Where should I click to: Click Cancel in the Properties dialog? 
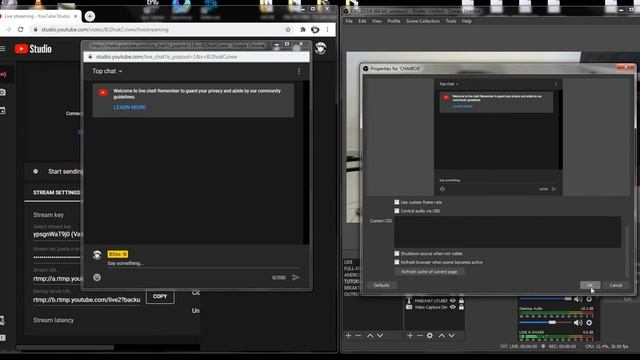[x=616, y=285]
